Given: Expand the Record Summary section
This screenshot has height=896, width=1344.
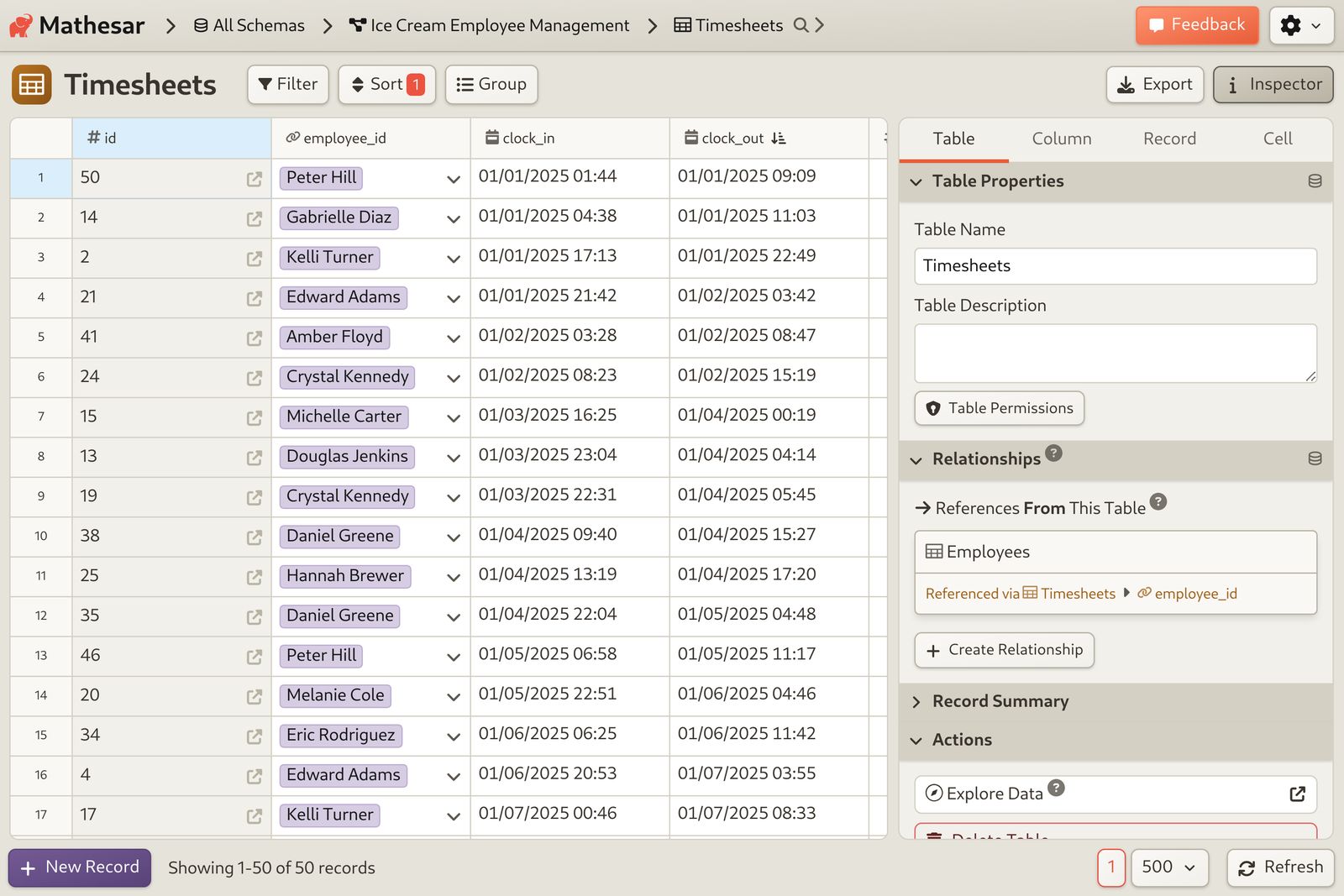Looking at the screenshot, I should click(x=1116, y=701).
